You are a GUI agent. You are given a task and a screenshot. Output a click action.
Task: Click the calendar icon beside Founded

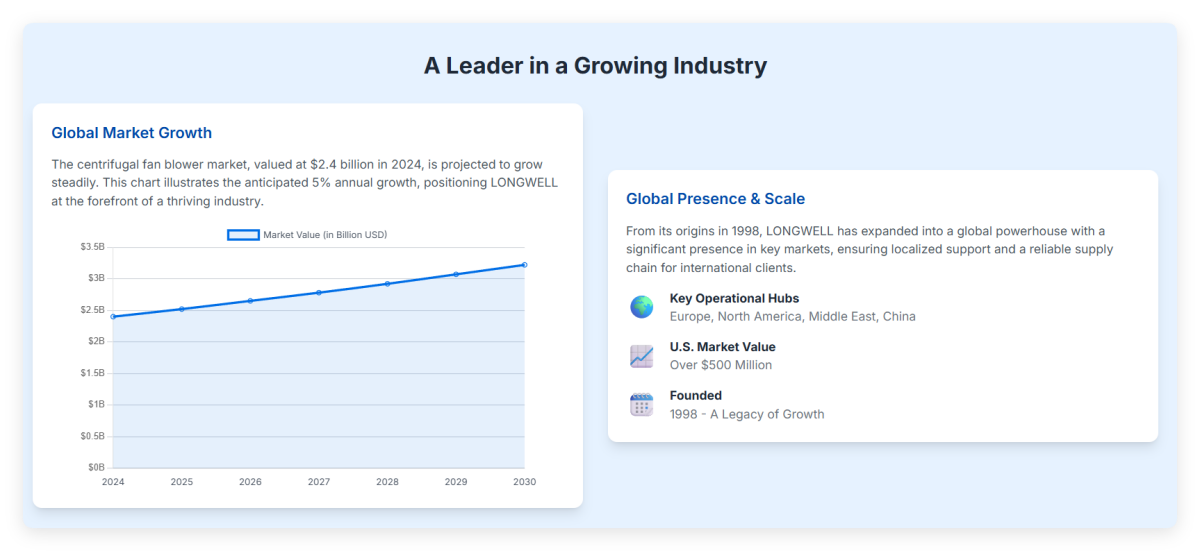(x=642, y=404)
